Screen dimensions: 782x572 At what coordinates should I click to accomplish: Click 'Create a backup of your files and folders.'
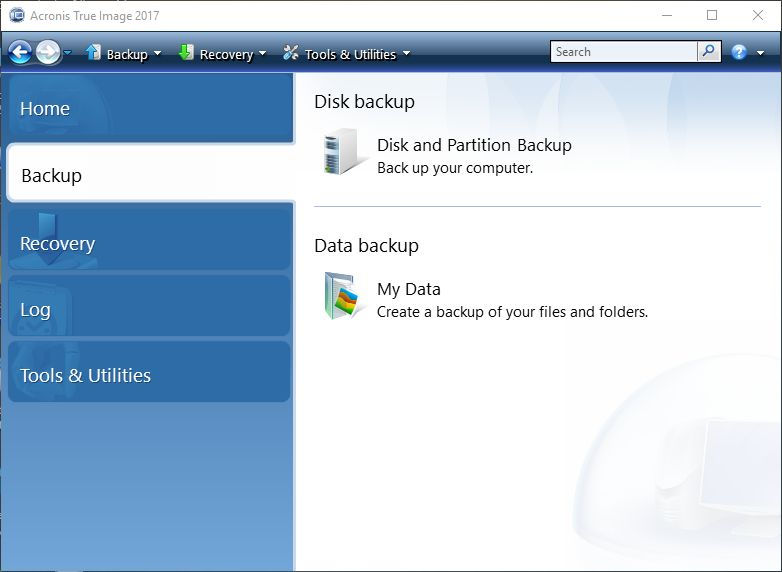(512, 312)
